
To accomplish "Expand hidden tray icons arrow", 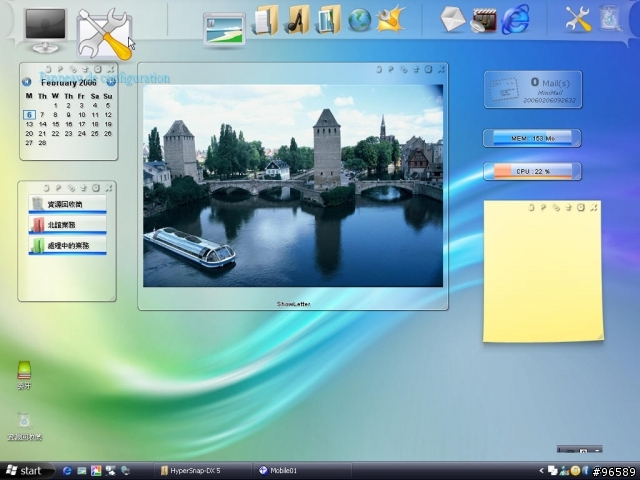I will point(542,471).
